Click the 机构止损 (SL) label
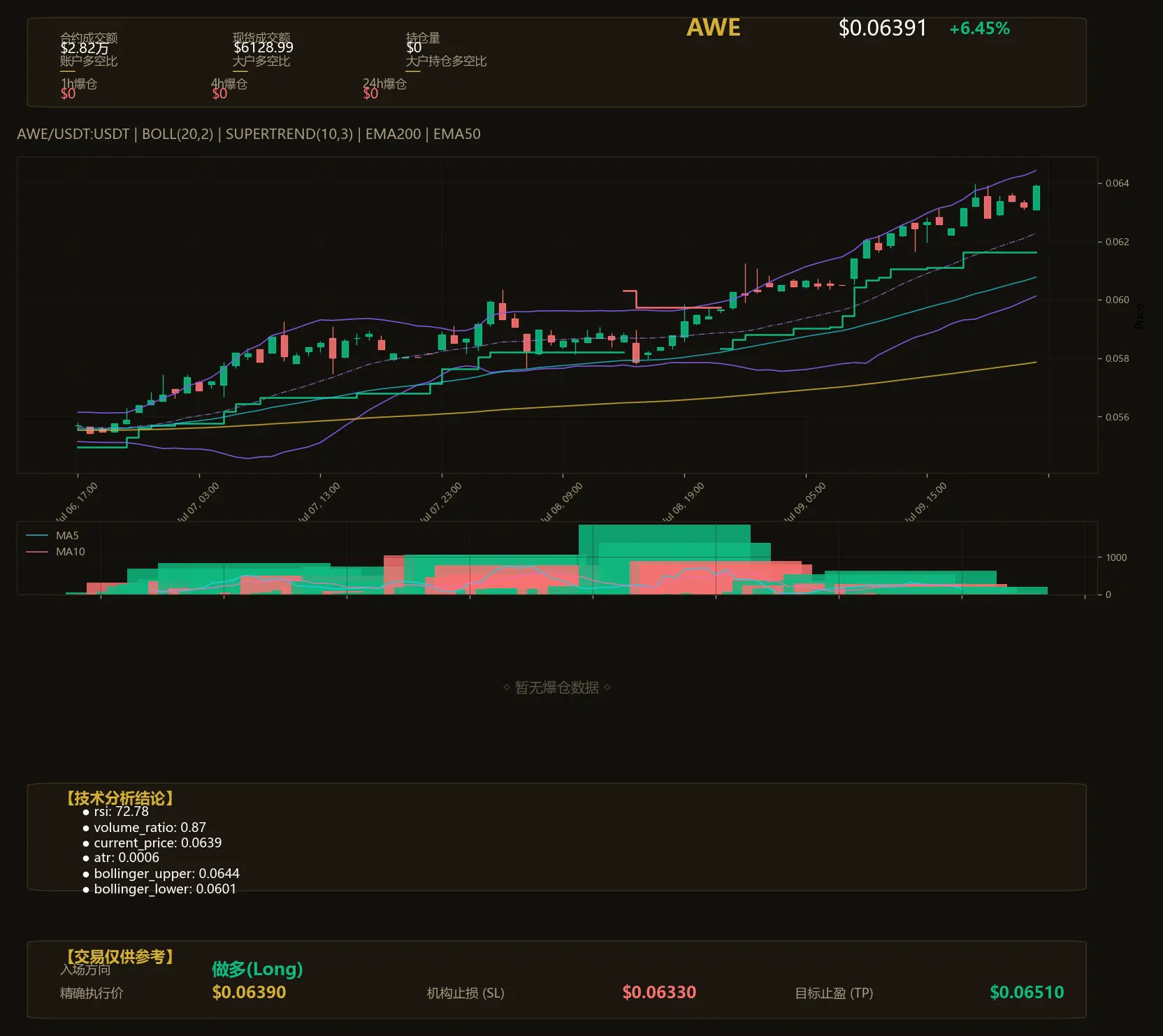1163x1036 pixels. 465,993
